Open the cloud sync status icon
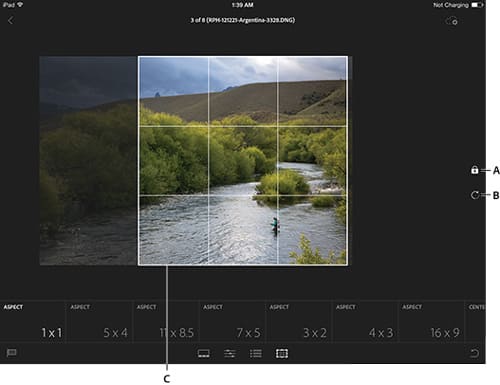500x385 pixels. click(452, 21)
